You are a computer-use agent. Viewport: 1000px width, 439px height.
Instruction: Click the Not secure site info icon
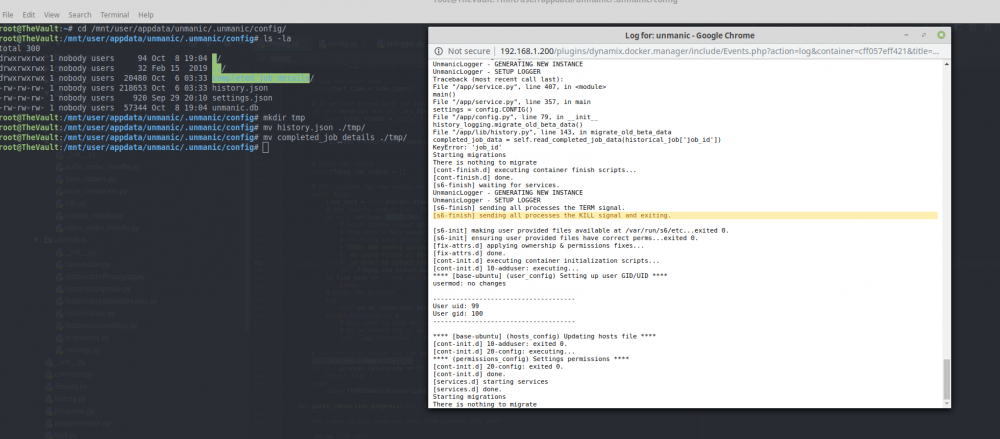tap(439, 51)
